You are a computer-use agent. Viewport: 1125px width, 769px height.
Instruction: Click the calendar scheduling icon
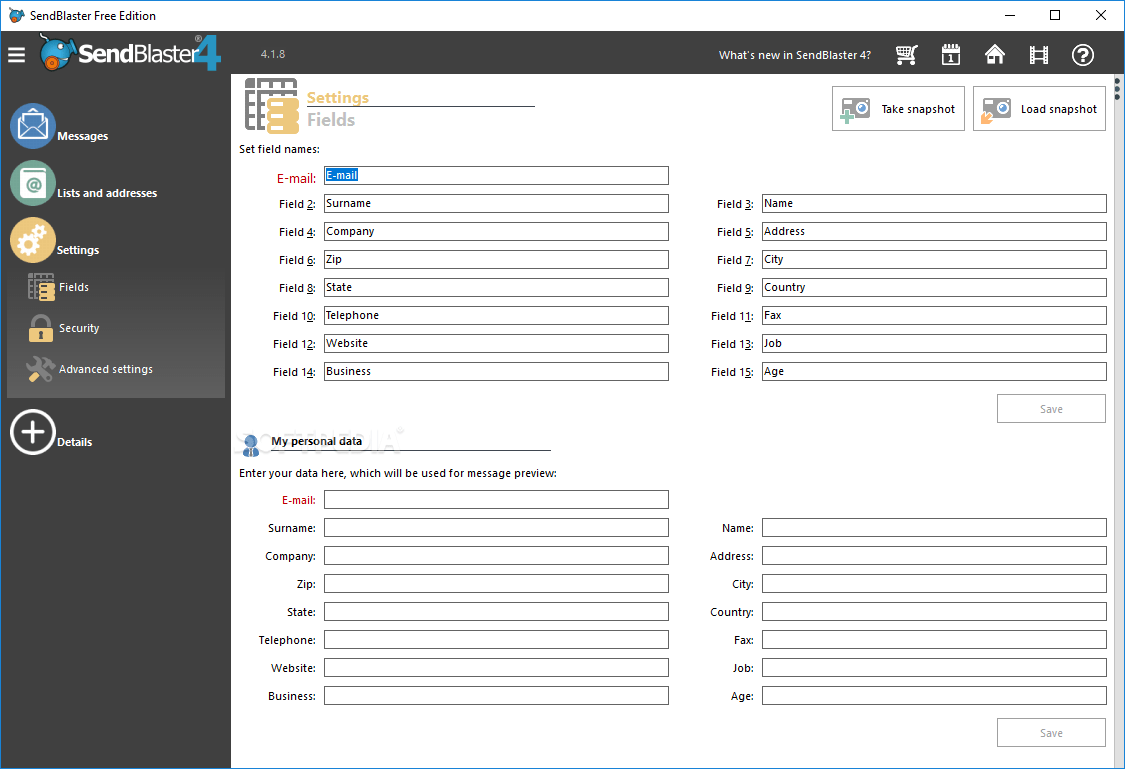pos(950,55)
